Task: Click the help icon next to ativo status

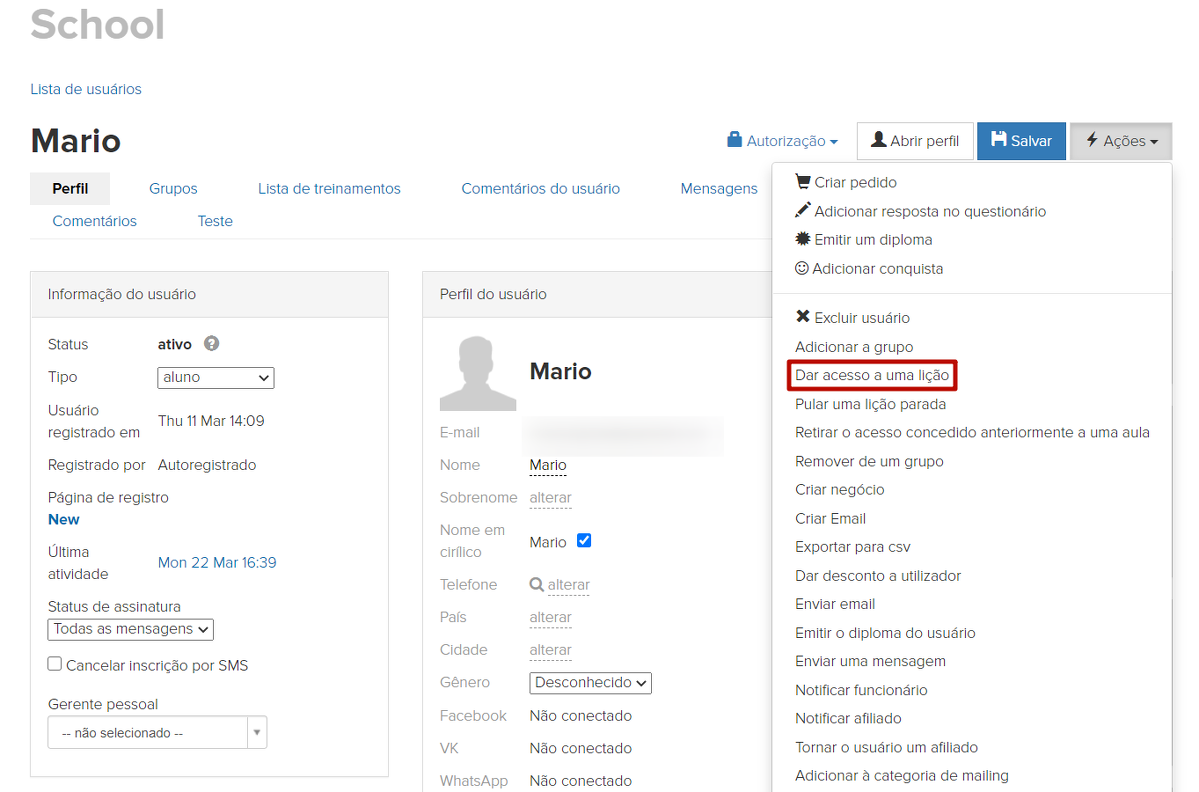Action: point(211,343)
